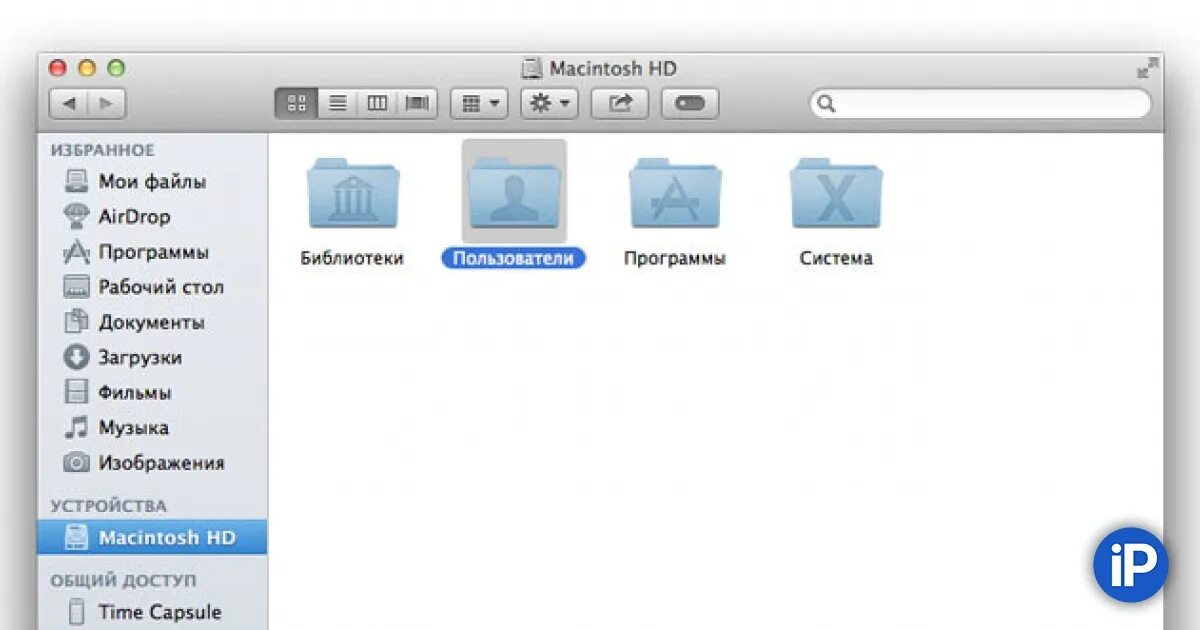Zoom the window with green button
The image size is (1200, 630).
pos(116,68)
